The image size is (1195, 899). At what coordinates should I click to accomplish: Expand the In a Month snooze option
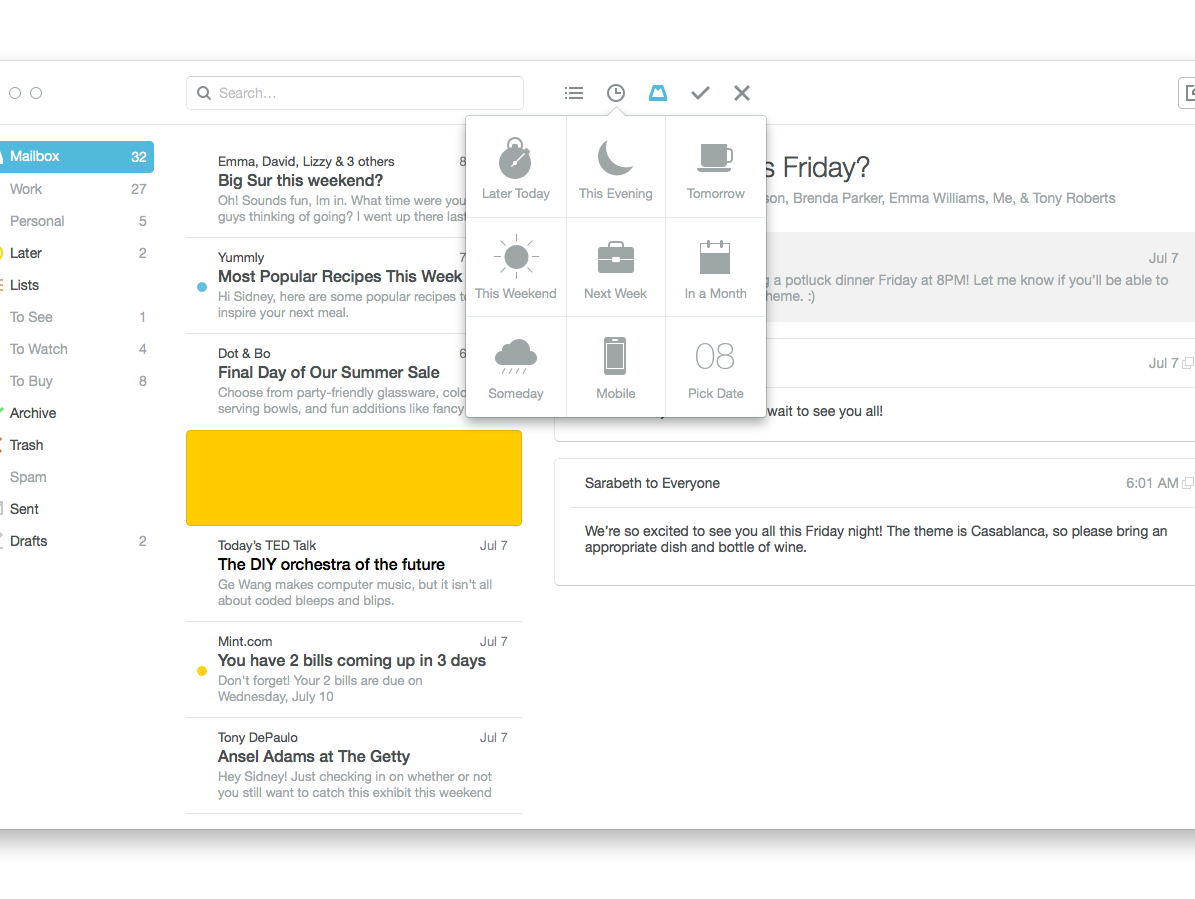715,266
